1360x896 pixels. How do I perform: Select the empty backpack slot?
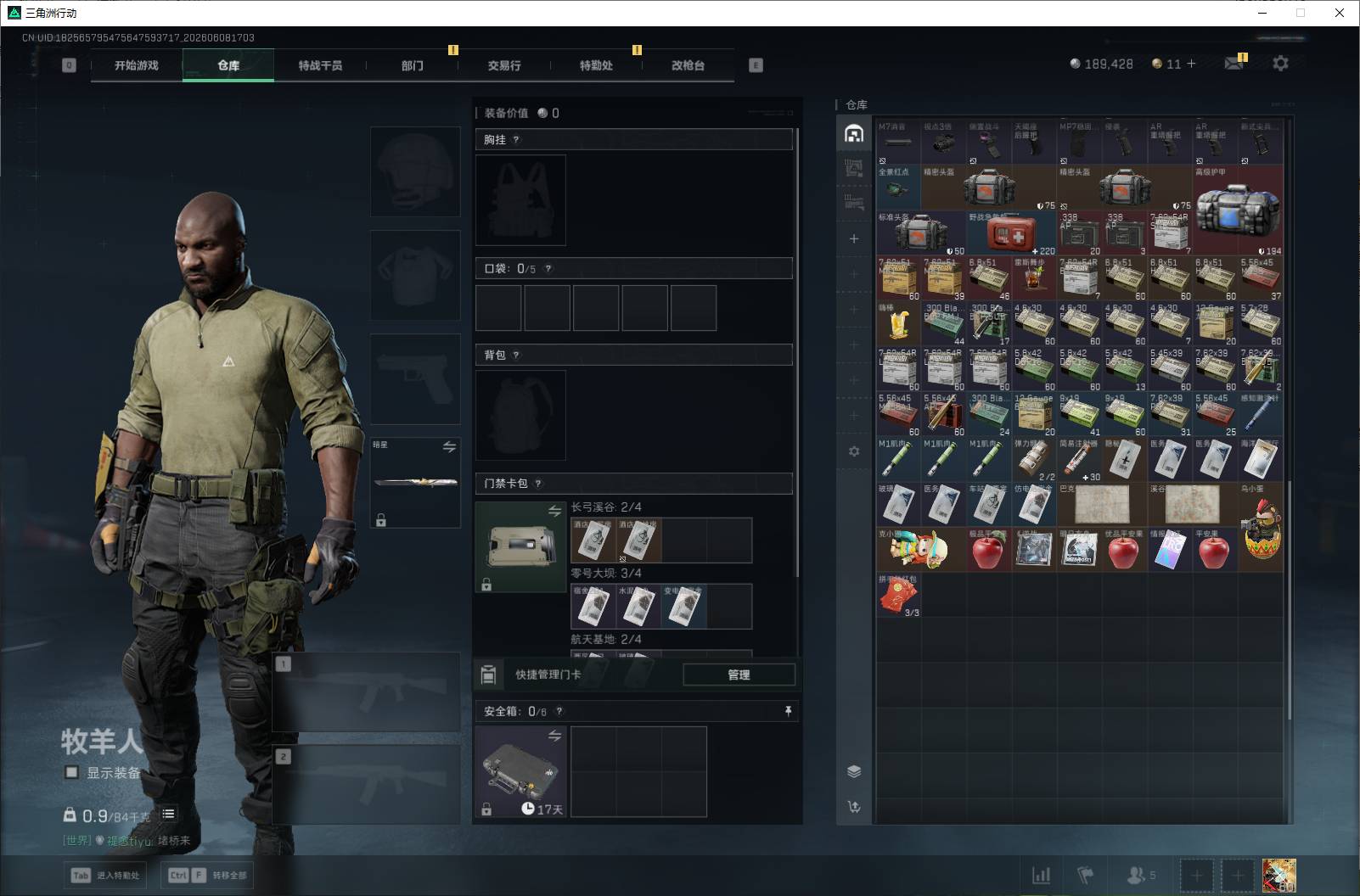[520, 415]
